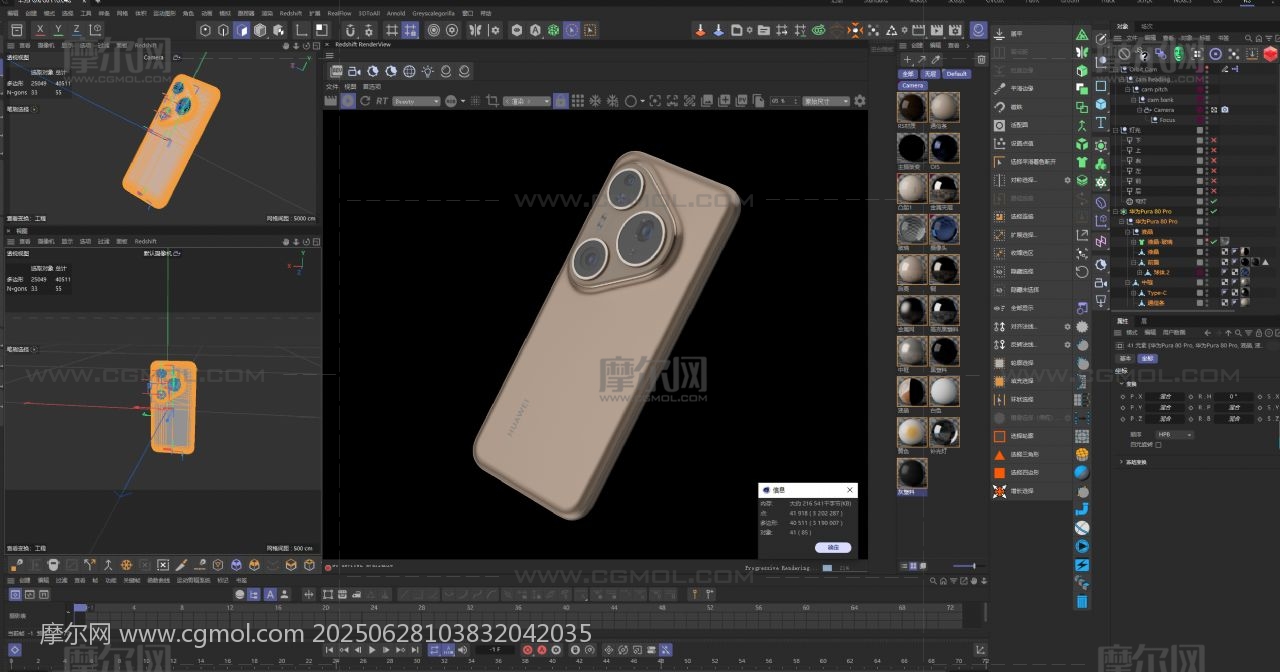
Task: Click the green head icon in object manager
Action: click(1179, 53)
